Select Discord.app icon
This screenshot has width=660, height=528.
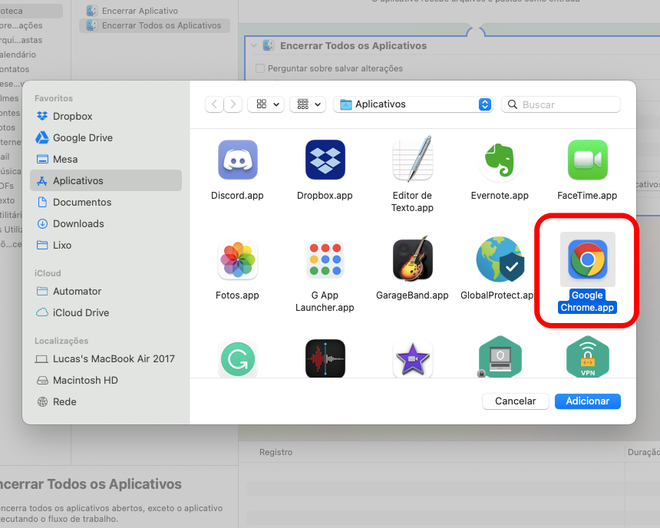(237, 160)
